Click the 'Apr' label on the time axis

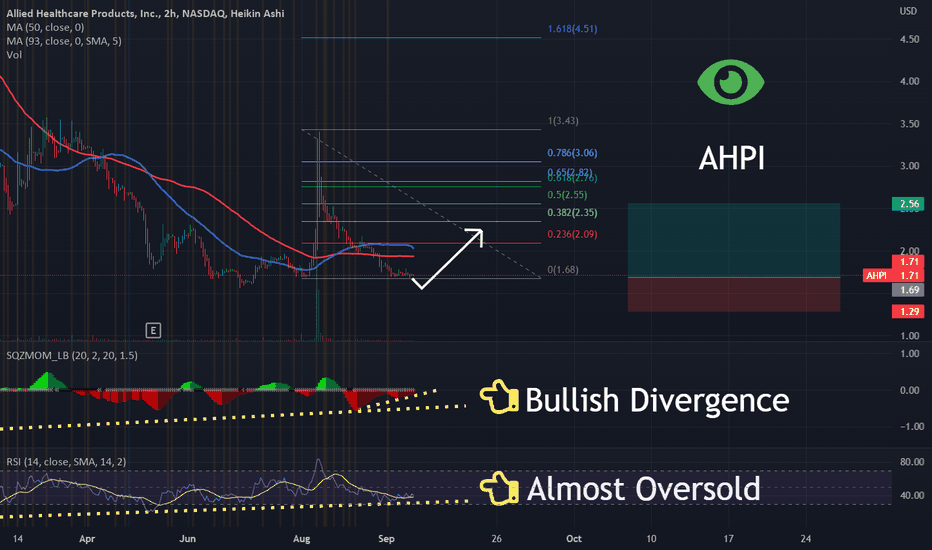87,539
